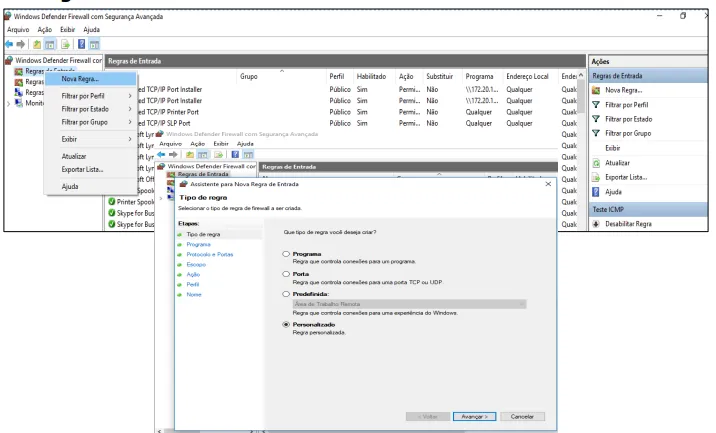The height and width of the screenshot is (433, 716).
Task: Select the Porta rule type radio button
Action: point(286,274)
